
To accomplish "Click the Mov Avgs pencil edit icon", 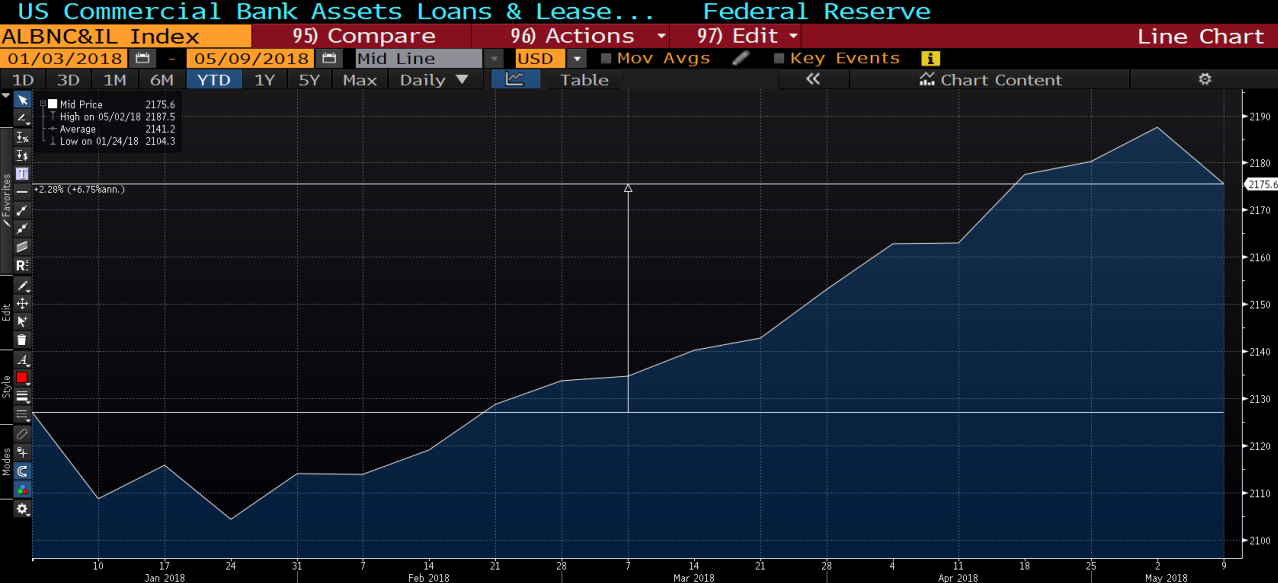I will [x=740, y=58].
